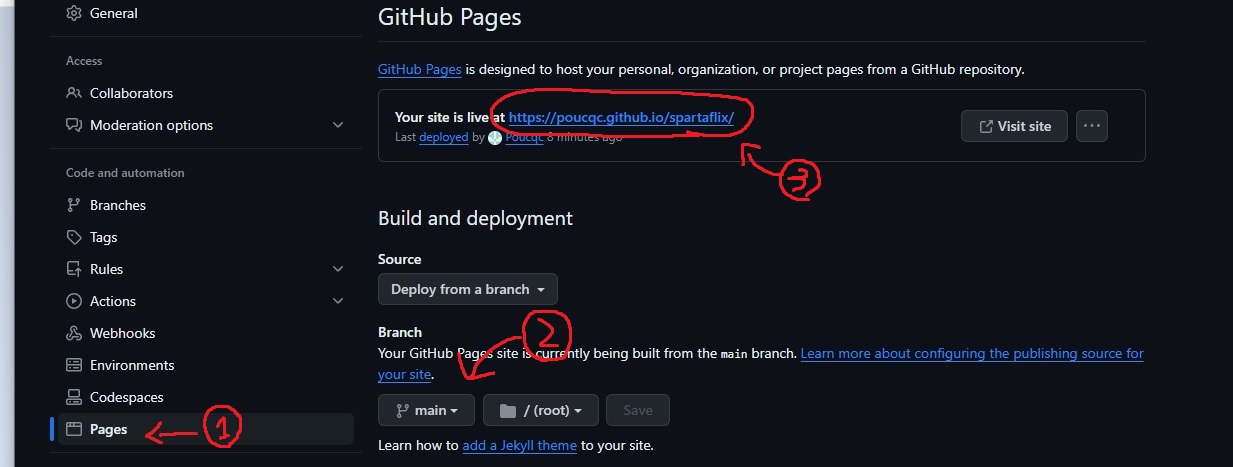This screenshot has width=1233, height=467.
Task: Click the Webhooks icon
Action: tap(73, 333)
